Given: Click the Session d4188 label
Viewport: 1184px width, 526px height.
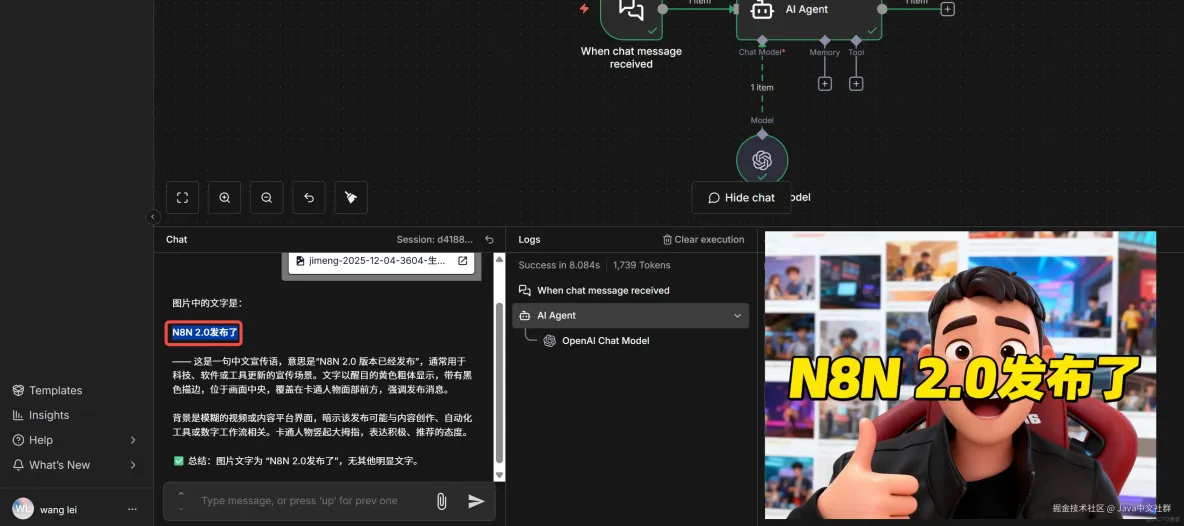Looking at the screenshot, I should point(437,239).
